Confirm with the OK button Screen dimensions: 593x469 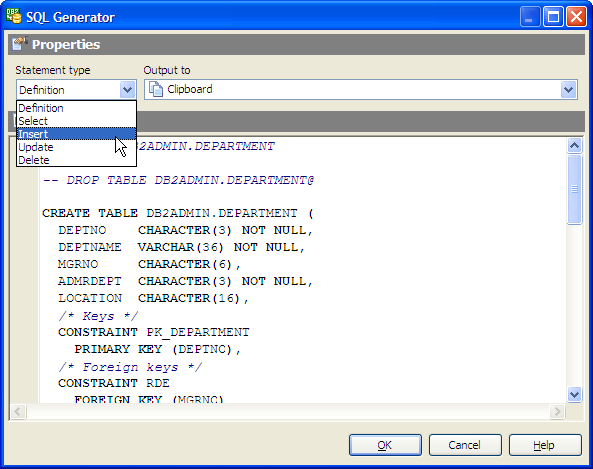pyautogui.click(x=385, y=445)
